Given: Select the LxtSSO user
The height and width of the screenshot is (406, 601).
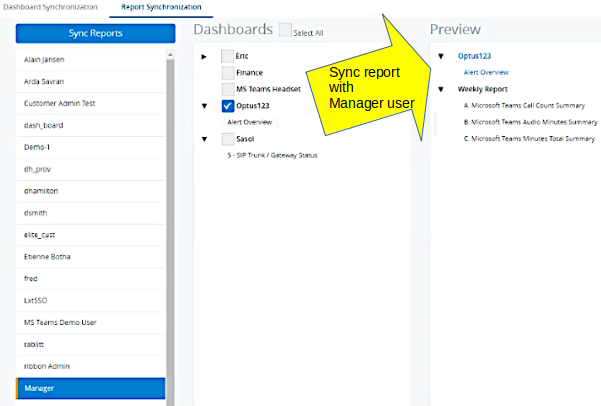Looking at the screenshot, I should coord(91,300).
